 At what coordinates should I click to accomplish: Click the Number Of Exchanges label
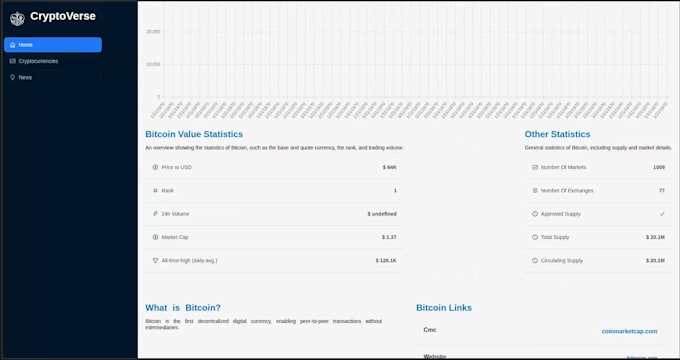(567, 190)
